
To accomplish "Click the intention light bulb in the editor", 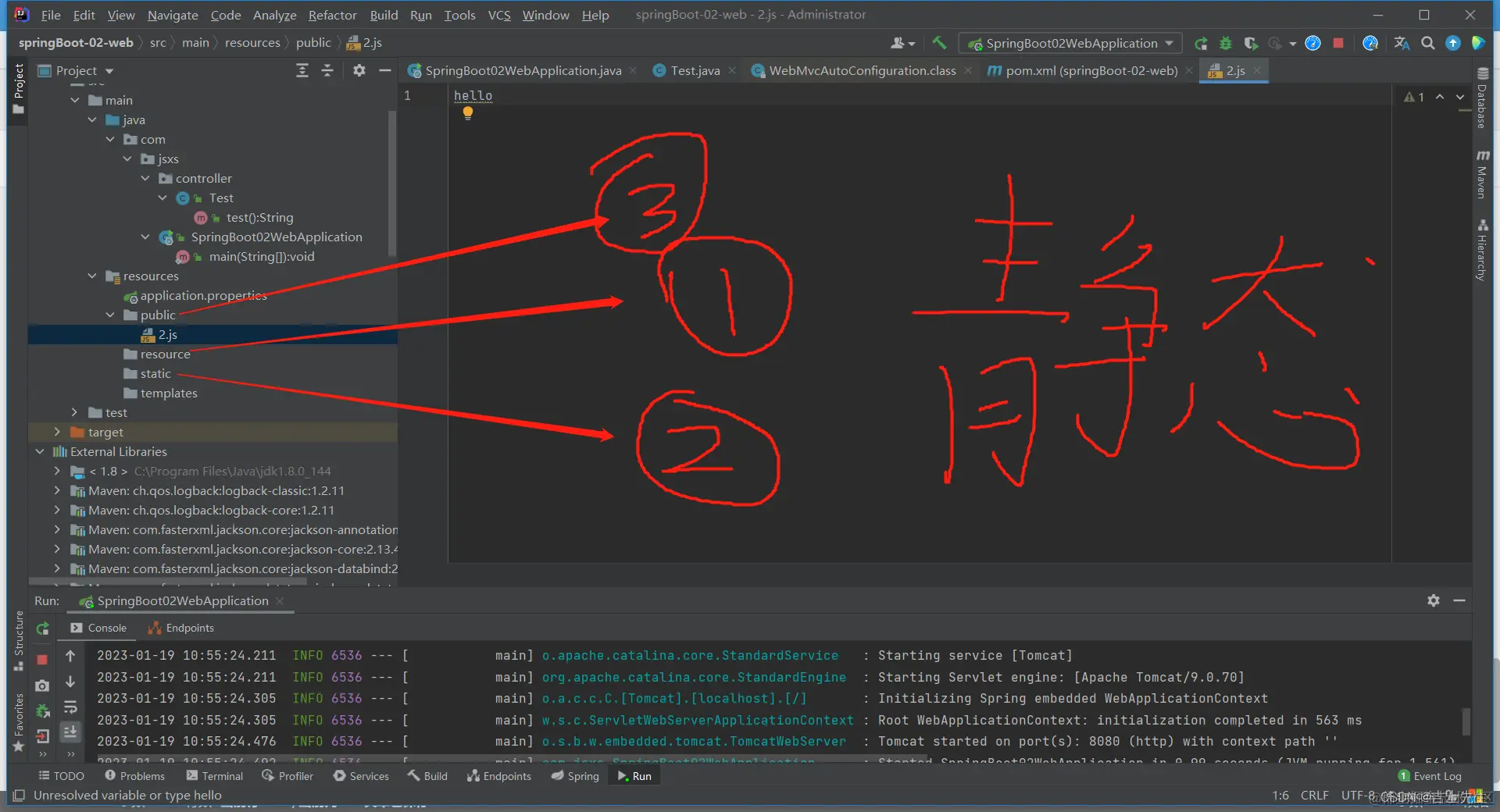I will coord(468,112).
